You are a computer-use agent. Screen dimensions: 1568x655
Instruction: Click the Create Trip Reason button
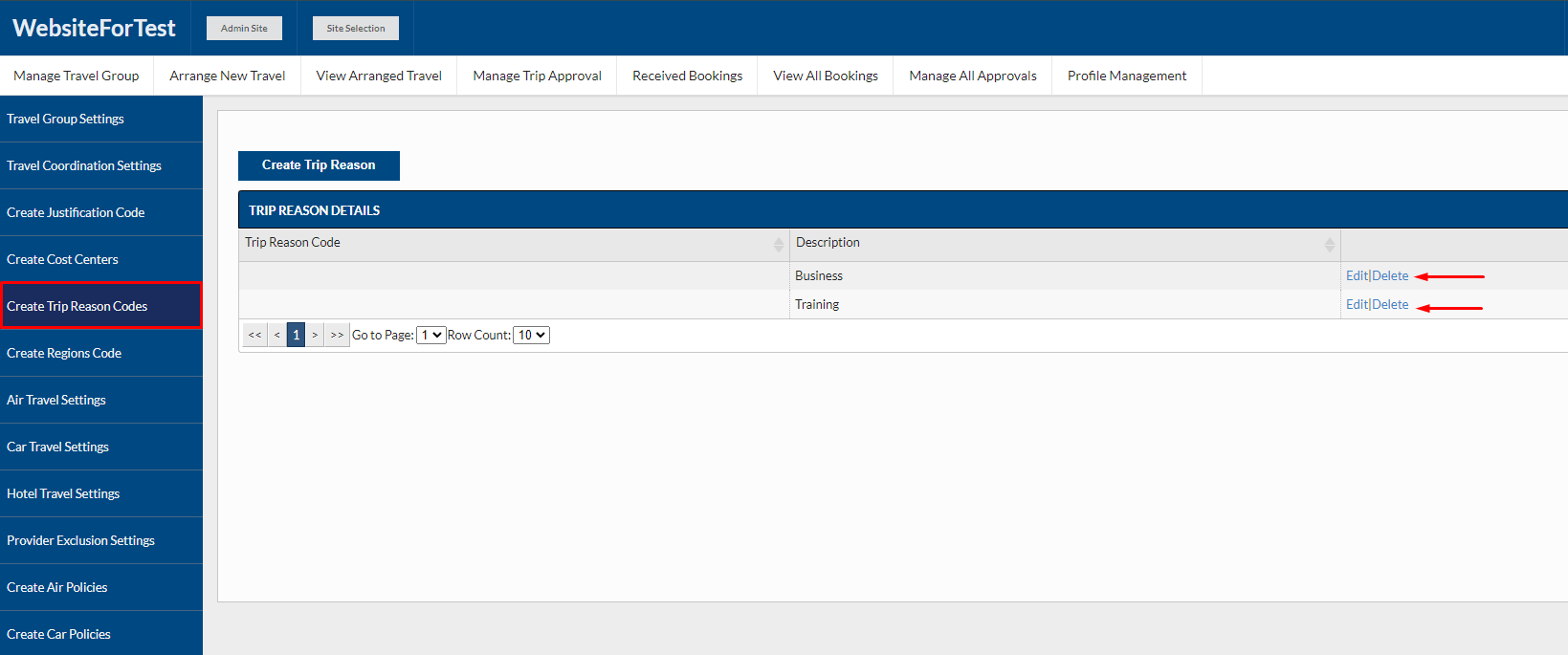[x=319, y=165]
